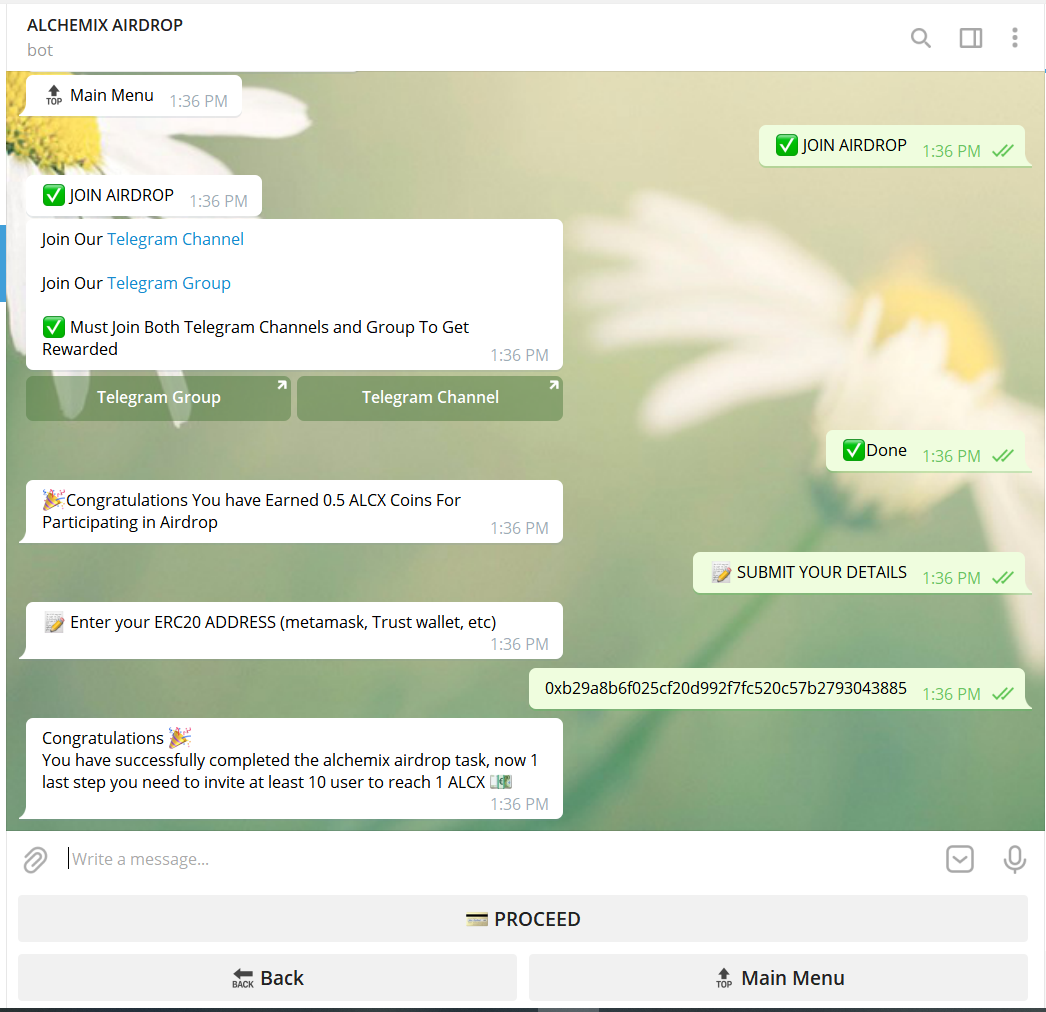Screen dimensions: 1046x1012
Task: Select the Back bot keyboard button
Action: (x=268, y=977)
